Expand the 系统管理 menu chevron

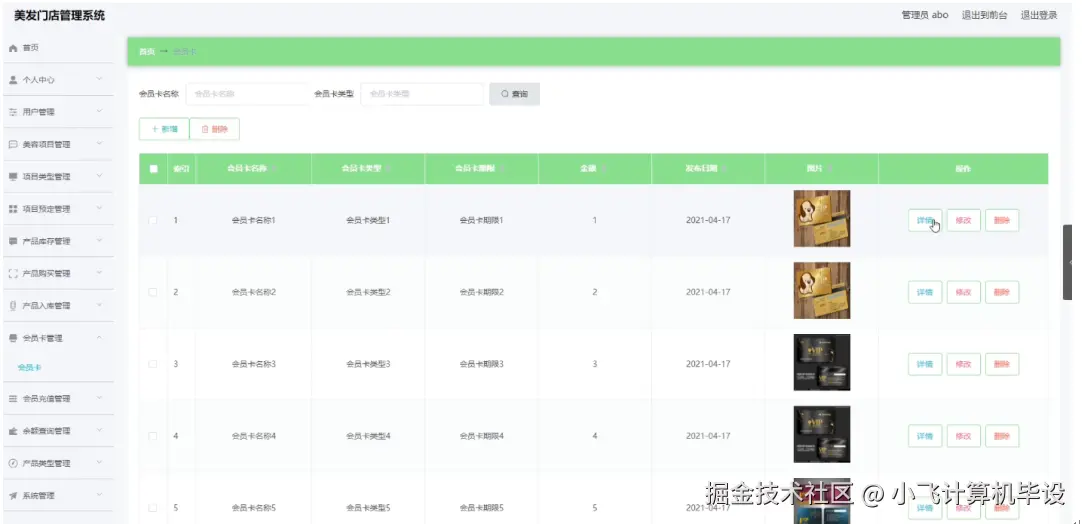click(x=99, y=495)
